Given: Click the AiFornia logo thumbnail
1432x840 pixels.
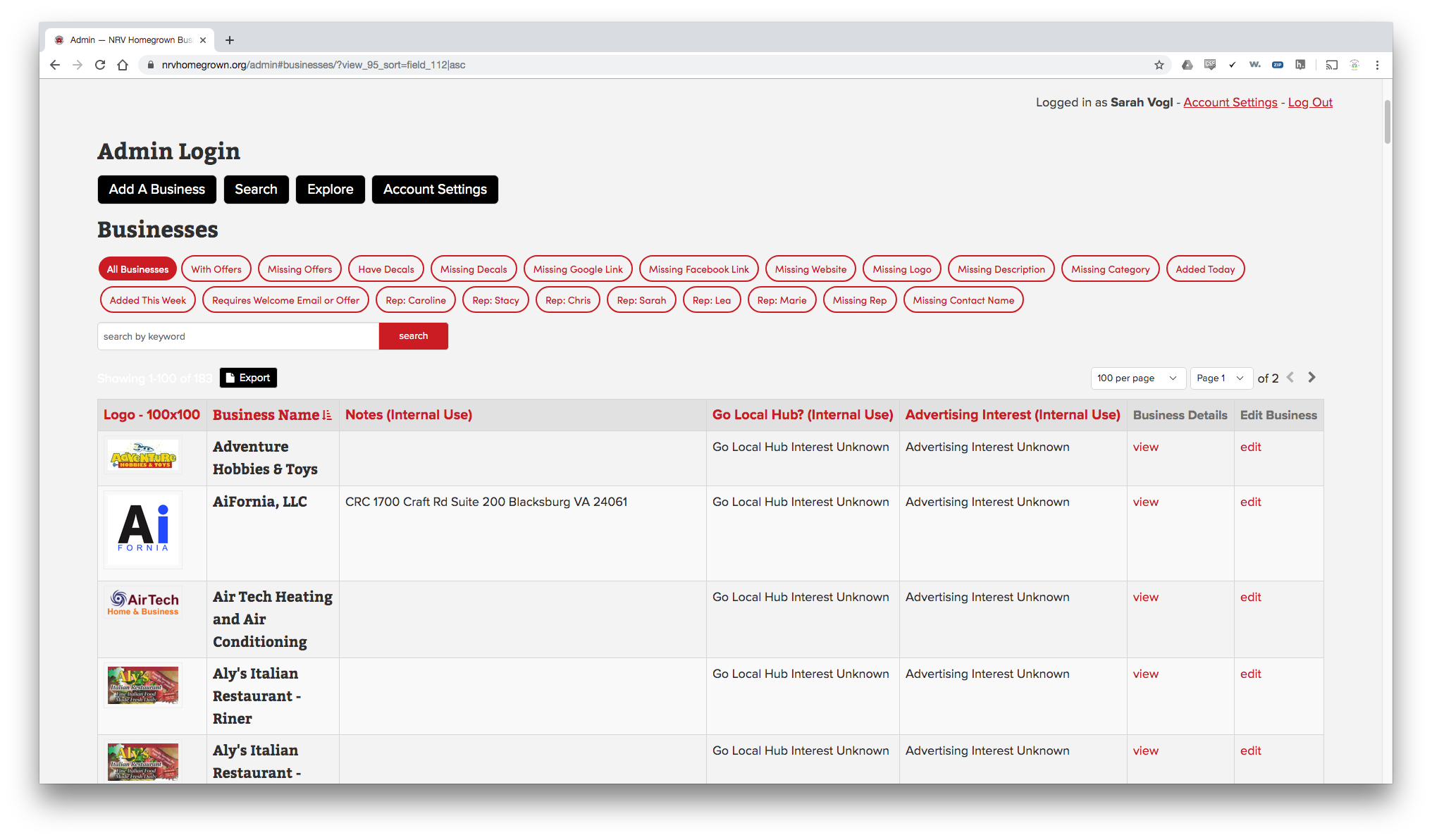Looking at the screenshot, I should pos(143,530).
